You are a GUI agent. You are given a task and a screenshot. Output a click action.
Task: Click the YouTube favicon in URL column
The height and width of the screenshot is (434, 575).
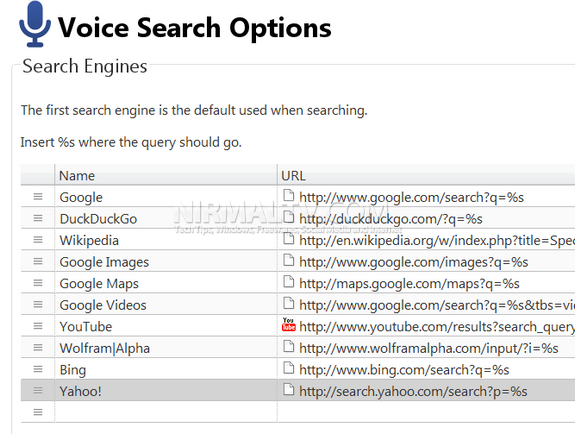pos(289,325)
